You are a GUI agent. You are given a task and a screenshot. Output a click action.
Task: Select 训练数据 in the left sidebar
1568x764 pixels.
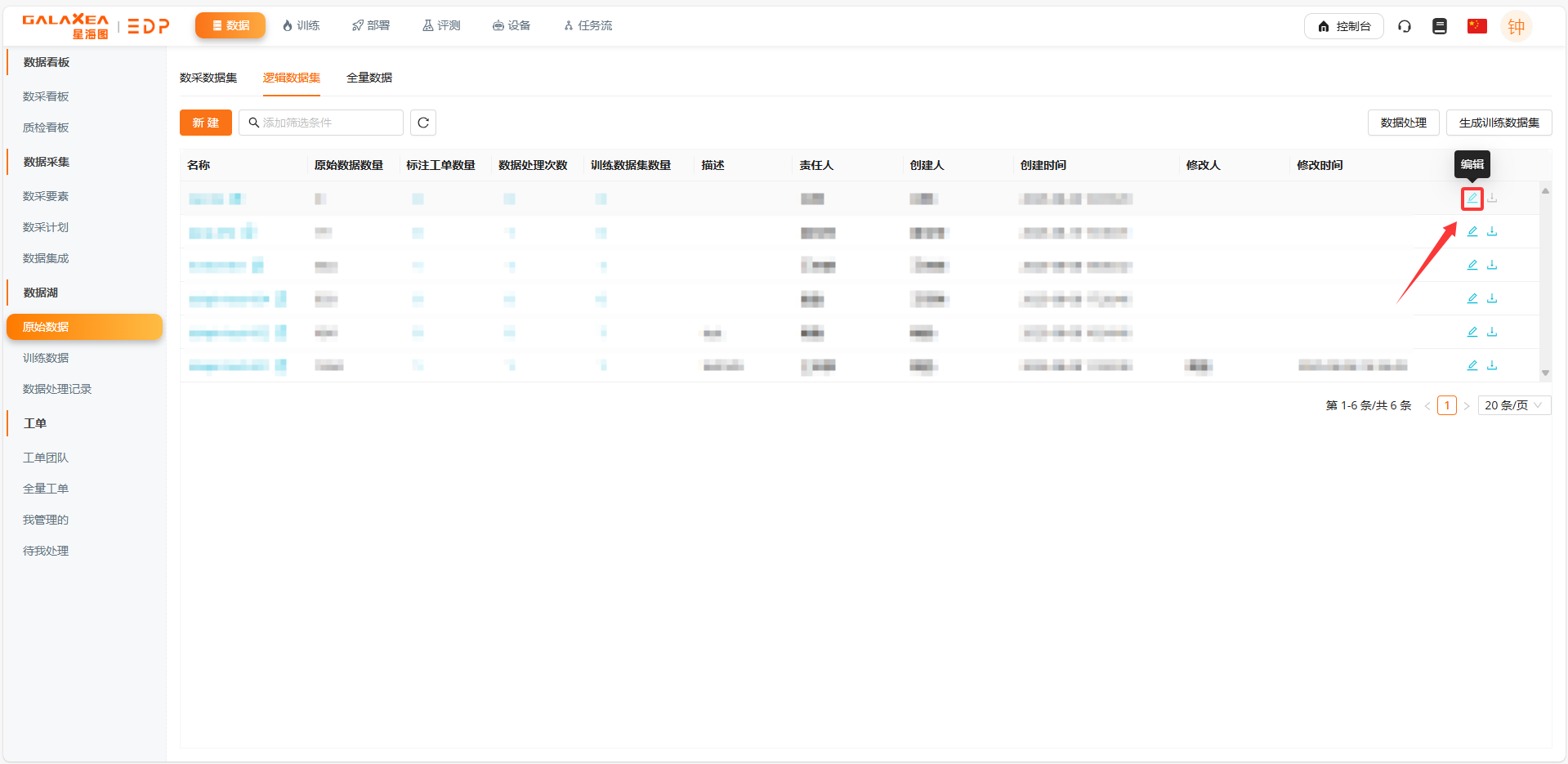(x=46, y=358)
